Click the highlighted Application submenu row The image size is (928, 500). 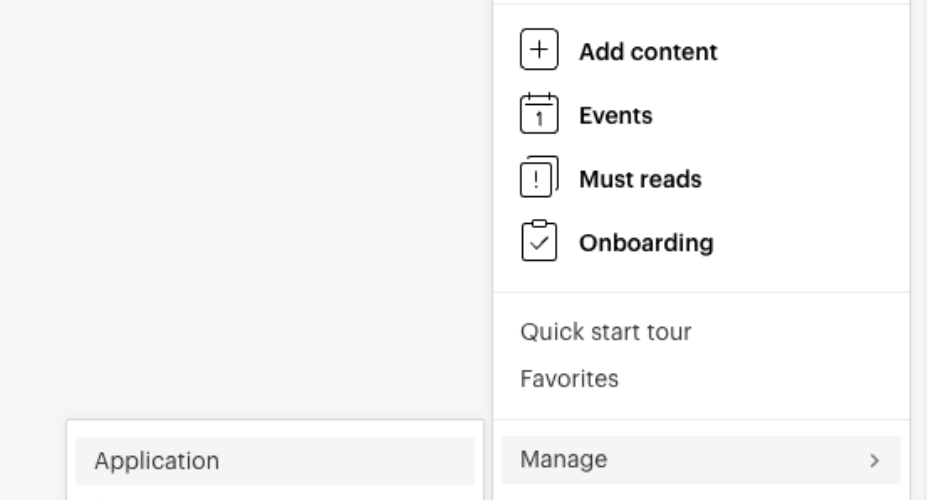275,462
